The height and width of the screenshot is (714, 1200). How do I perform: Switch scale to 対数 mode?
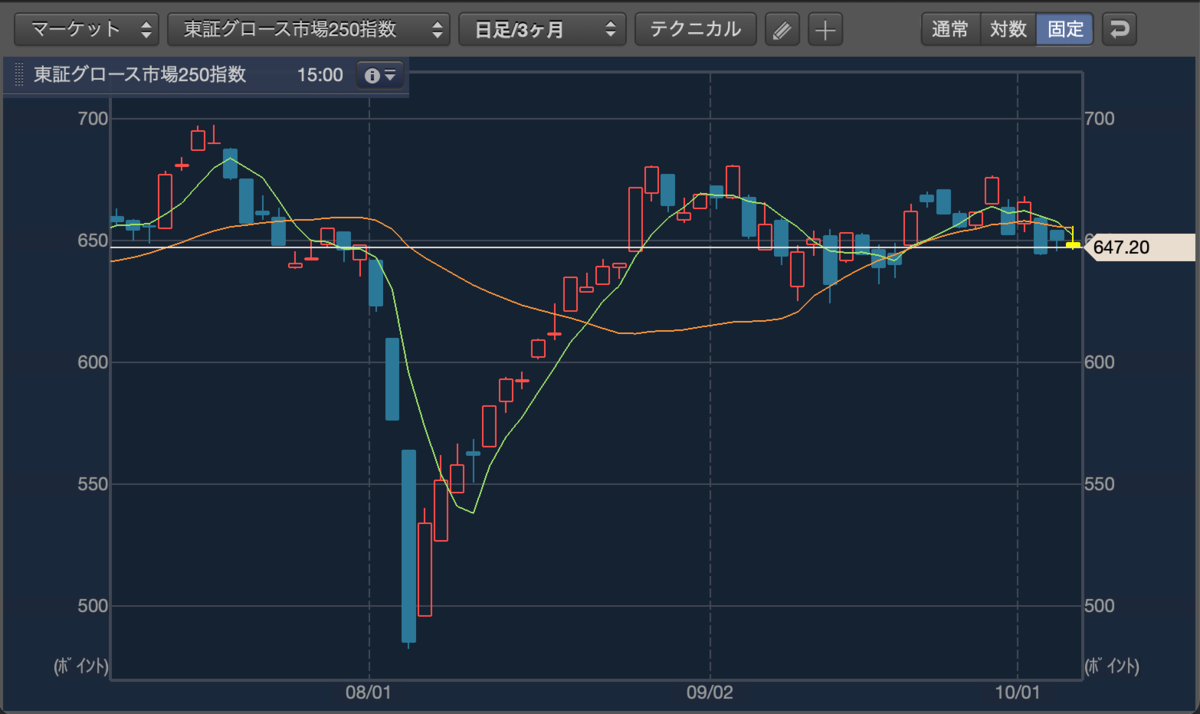point(1008,30)
